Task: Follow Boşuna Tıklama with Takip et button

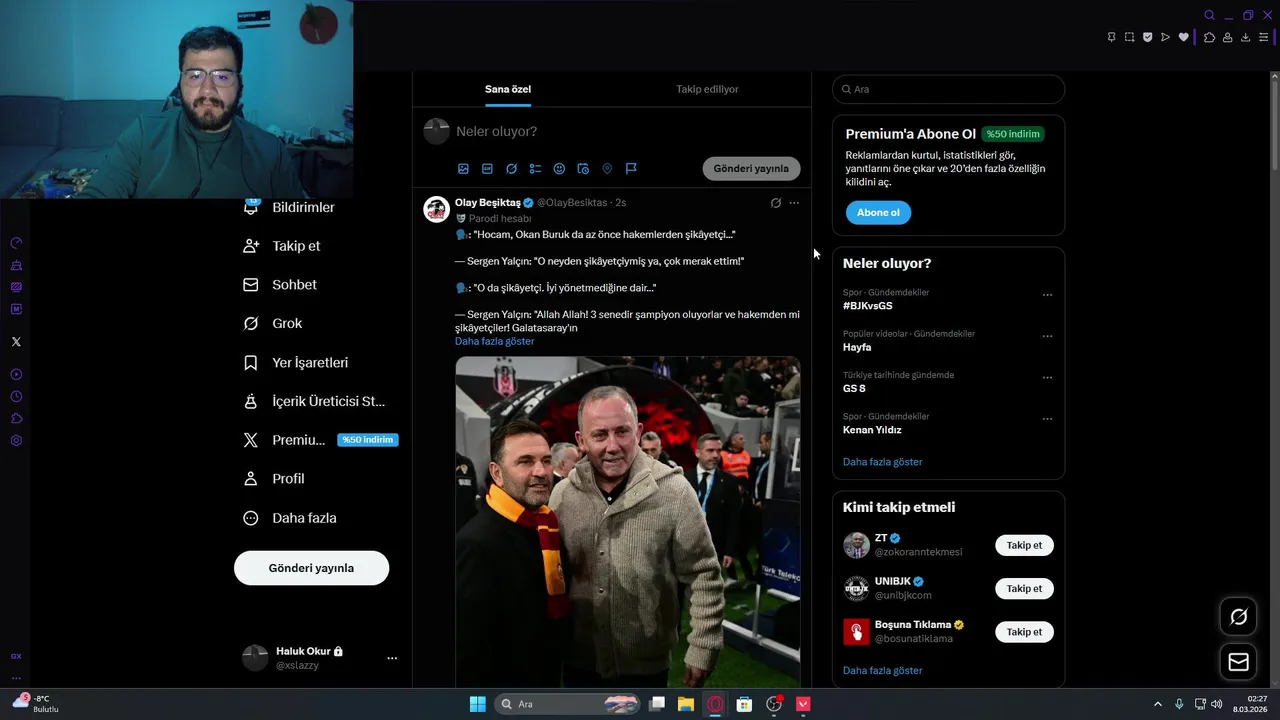Action: [x=1024, y=632]
